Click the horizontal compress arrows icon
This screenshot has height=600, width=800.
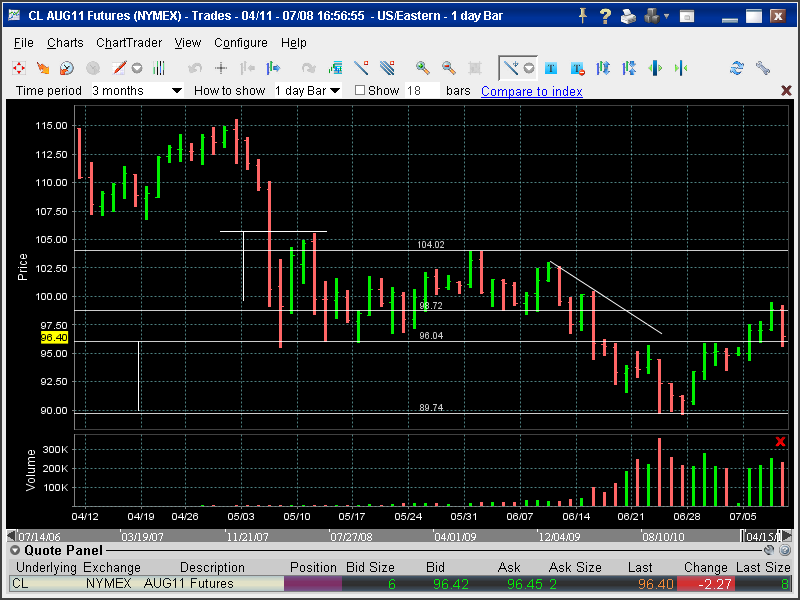pos(681,68)
